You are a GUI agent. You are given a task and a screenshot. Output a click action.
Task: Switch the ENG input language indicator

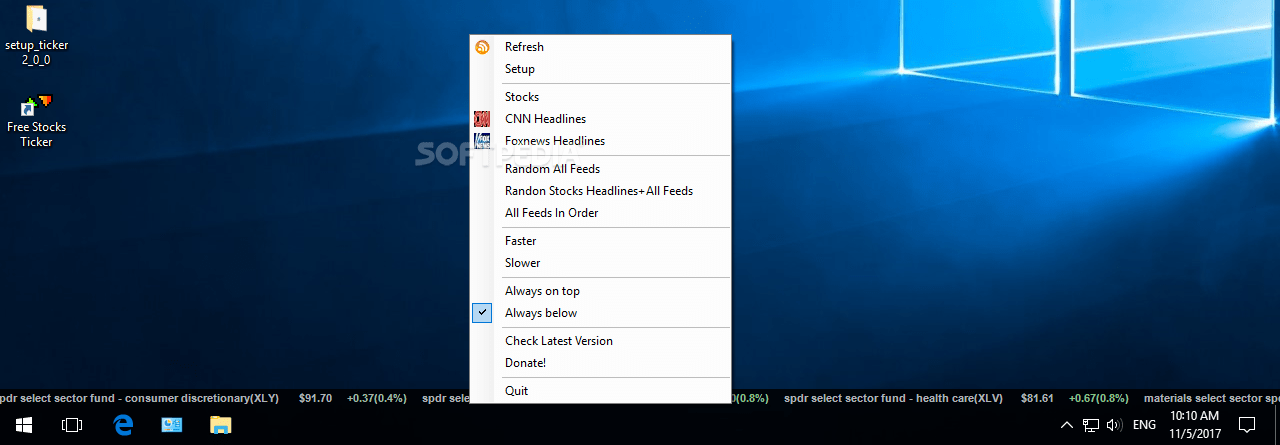pos(1144,425)
